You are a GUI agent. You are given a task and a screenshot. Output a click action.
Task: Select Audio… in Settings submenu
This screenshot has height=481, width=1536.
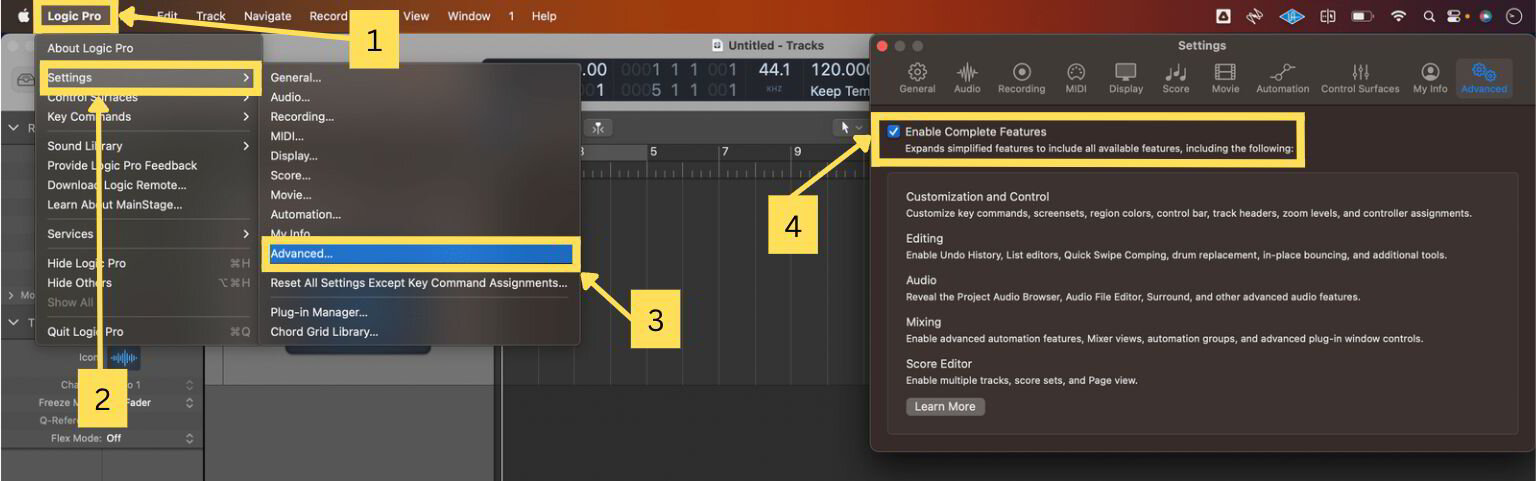pos(419,97)
